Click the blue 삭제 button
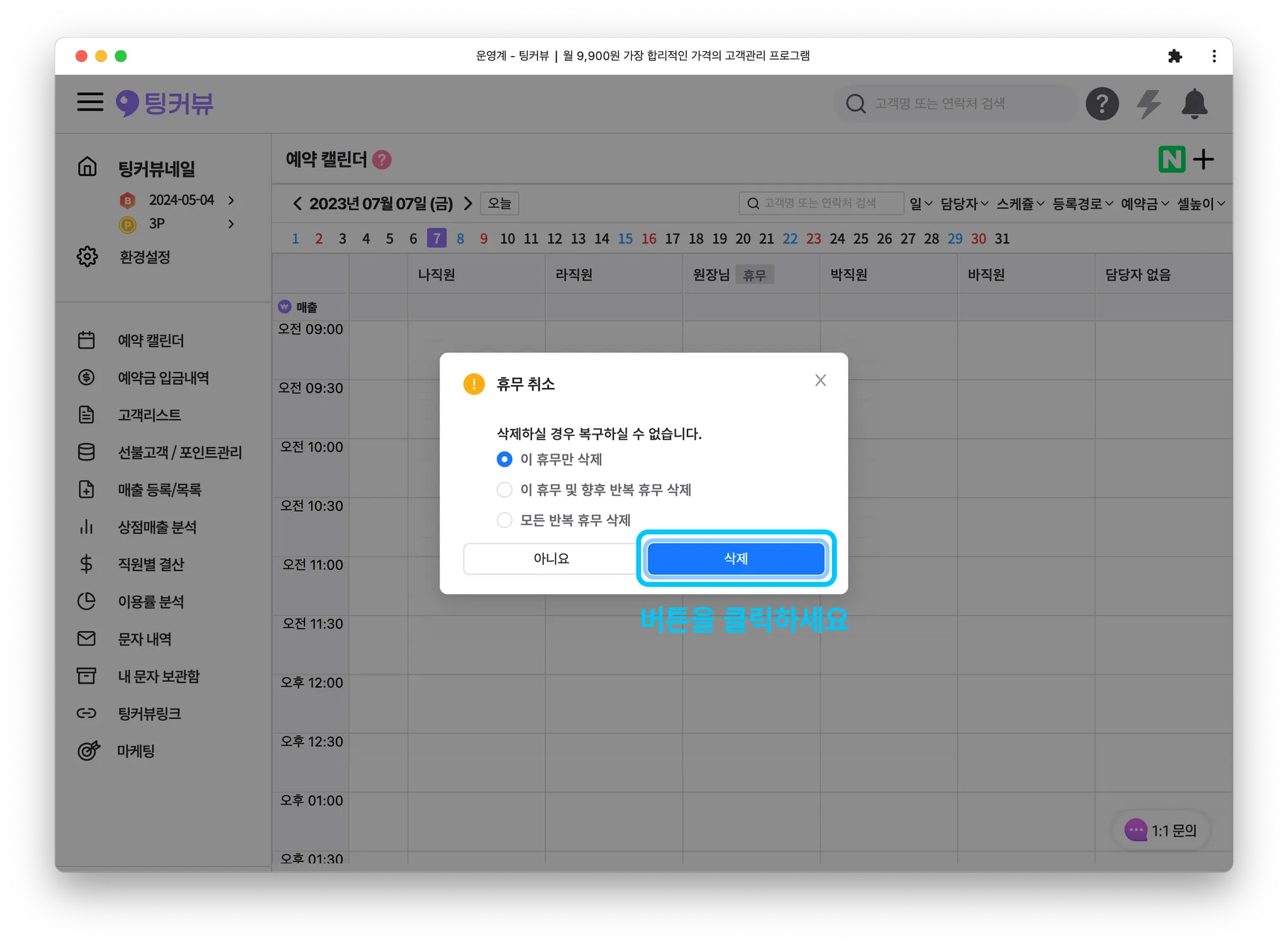Viewport: 1288px width, 945px height. [736, 559]
